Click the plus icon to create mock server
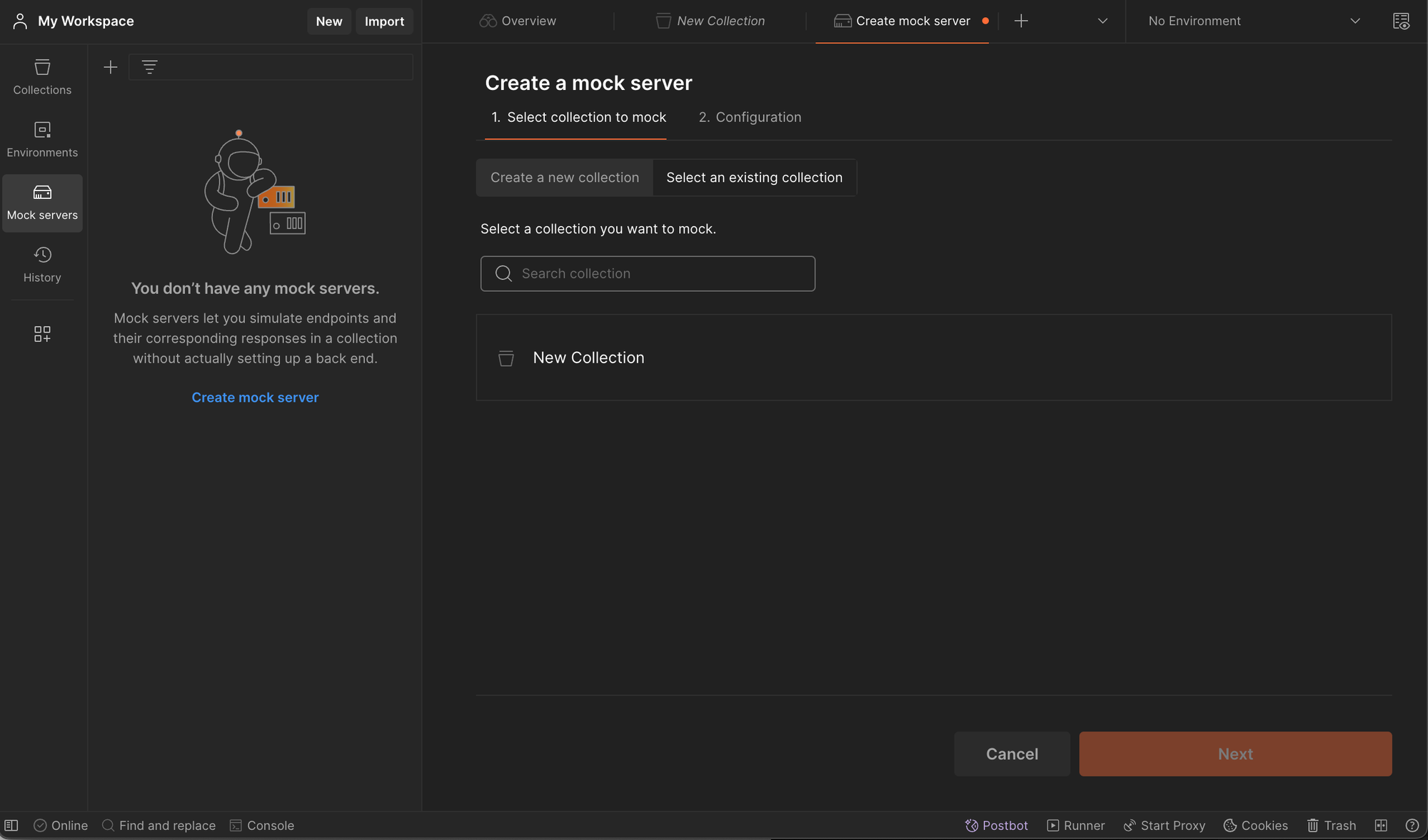The image size is (1428, 840). pos(110,67)
